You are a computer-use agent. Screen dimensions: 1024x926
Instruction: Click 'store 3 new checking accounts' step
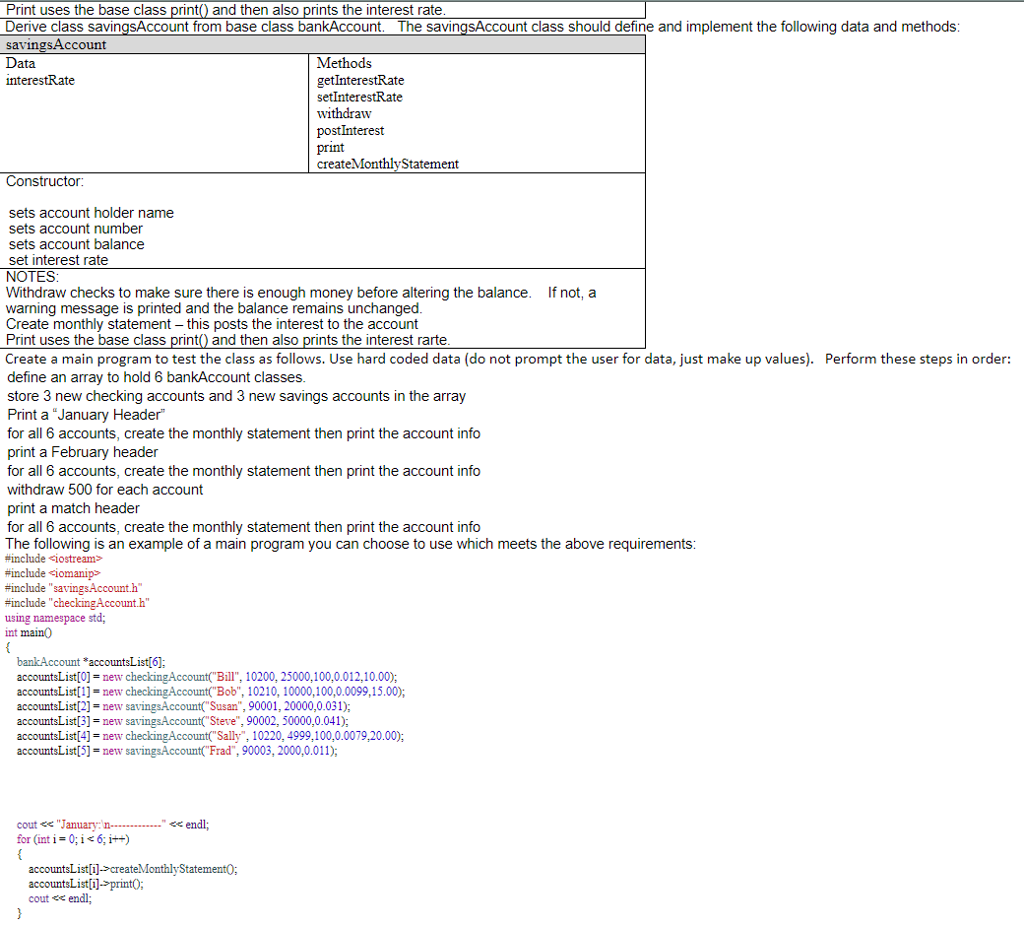[236, 396]
